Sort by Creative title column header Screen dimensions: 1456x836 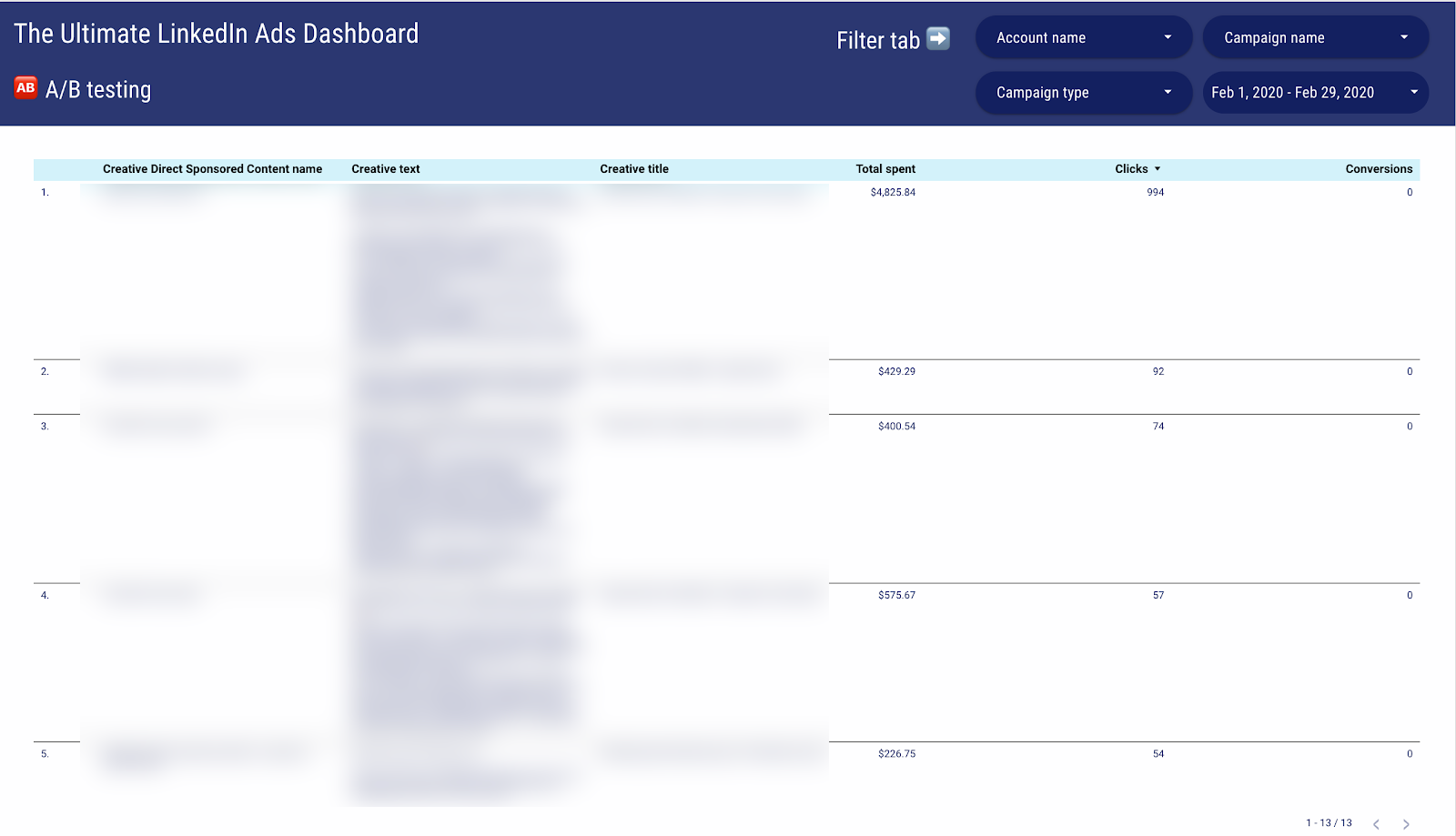click(634, 169)
